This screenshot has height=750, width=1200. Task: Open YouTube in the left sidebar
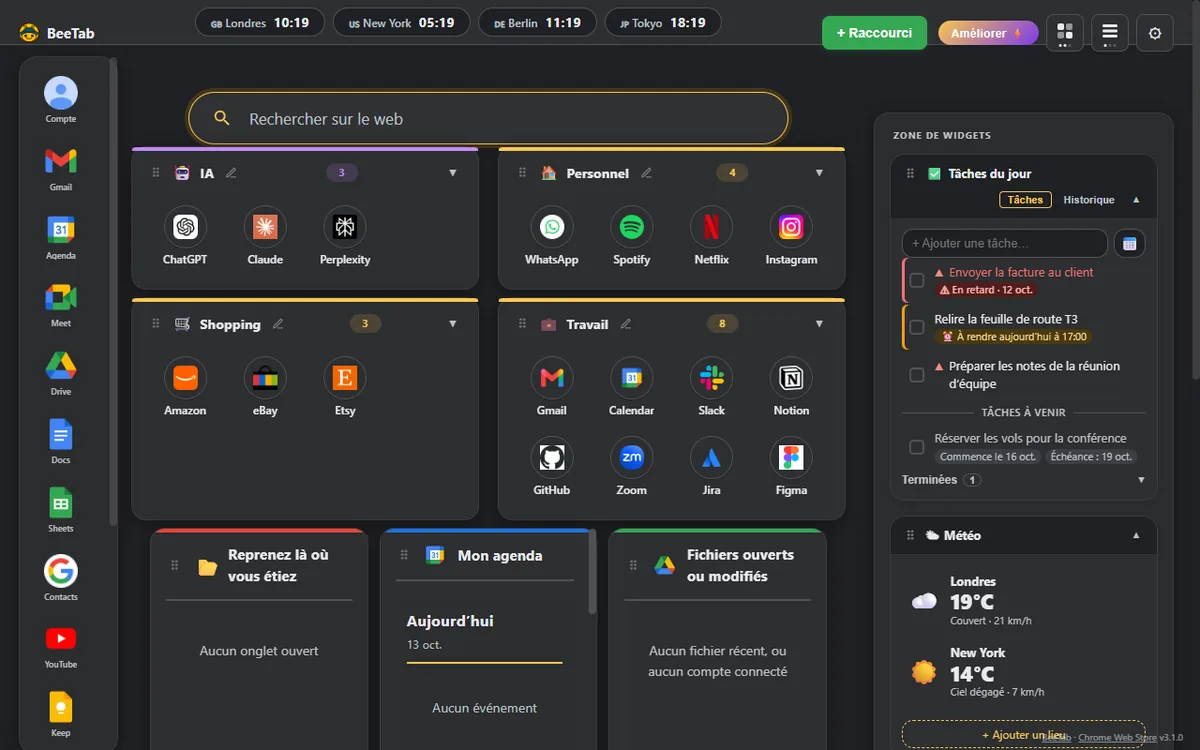(x=61, y=645)
